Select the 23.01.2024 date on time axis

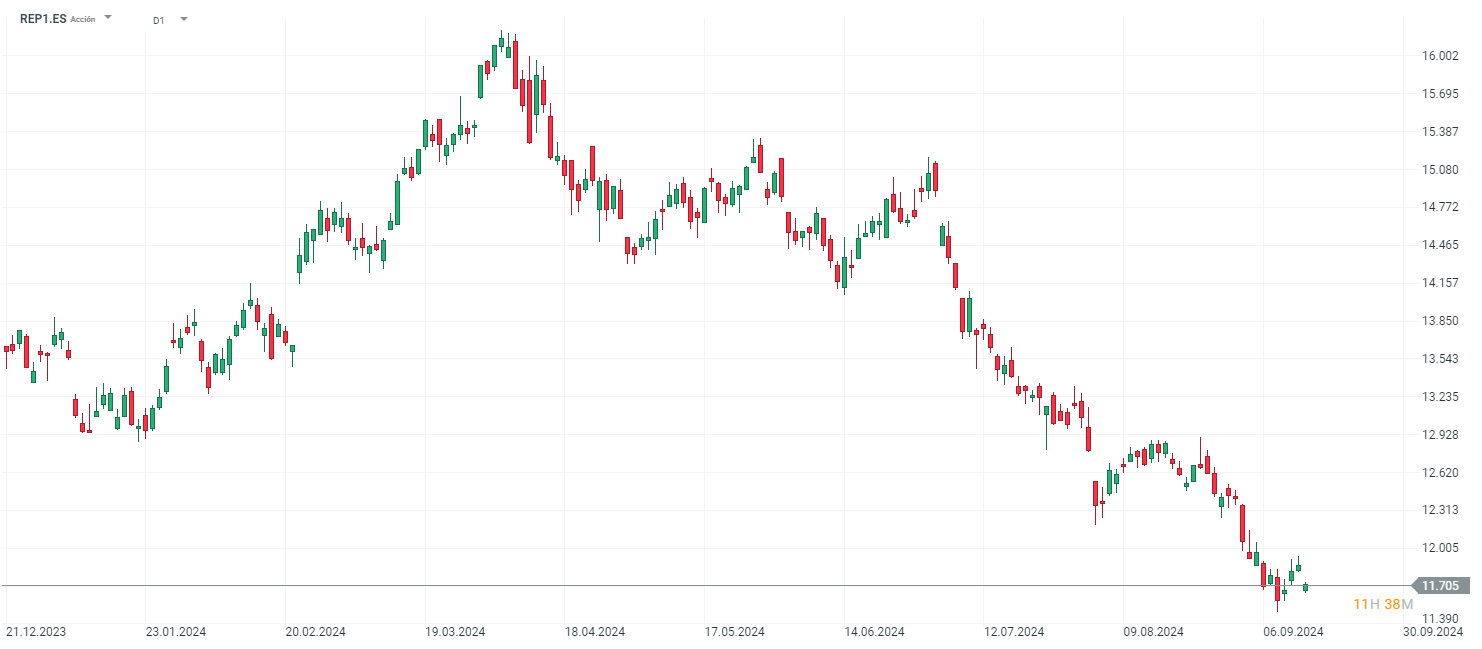(176, 632)
